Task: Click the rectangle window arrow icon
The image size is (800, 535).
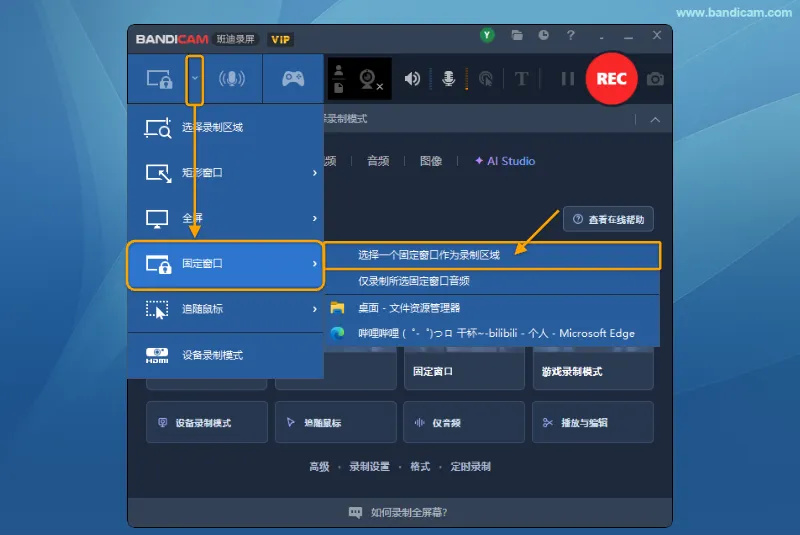Action: coord(159,173)
